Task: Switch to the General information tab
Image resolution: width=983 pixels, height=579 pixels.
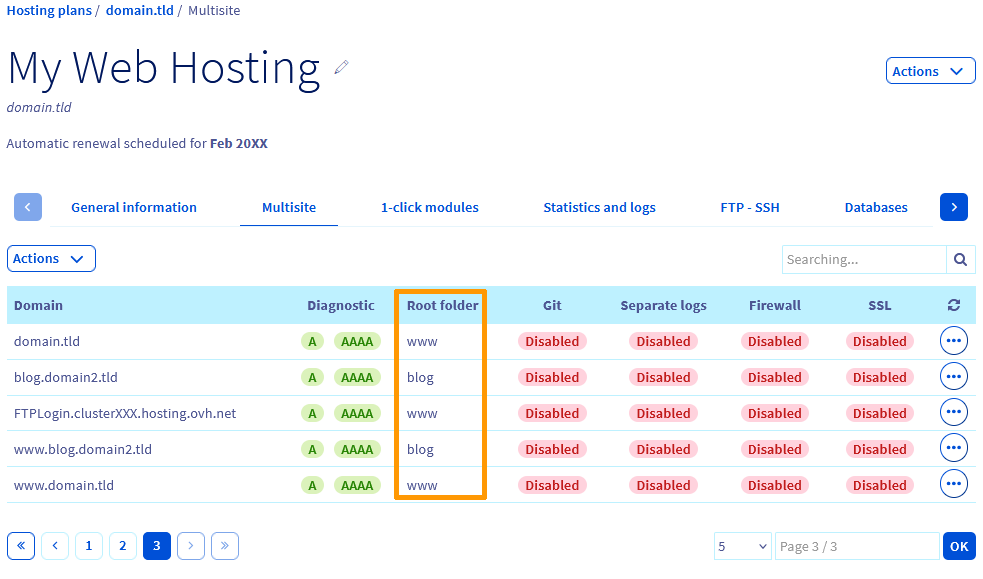Action: [x=133, y=207]
